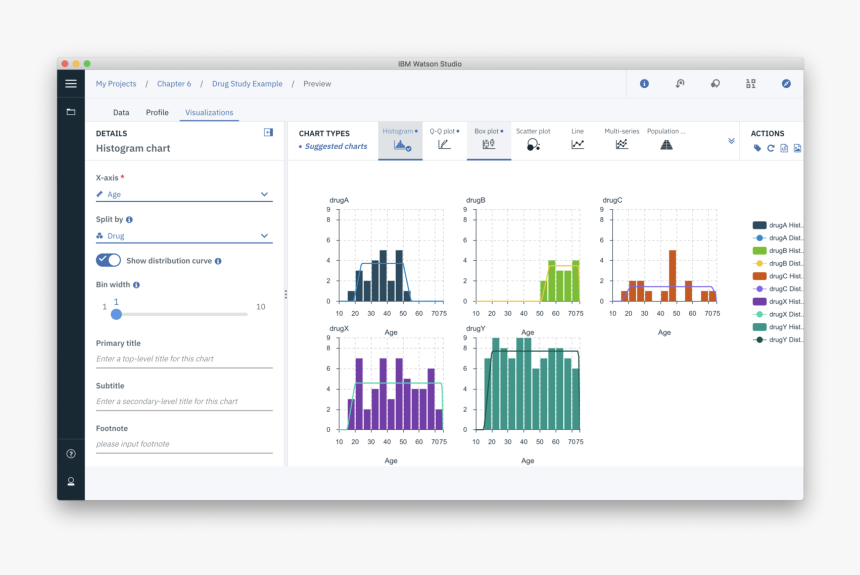The image size is (860, 575).
Task: Go to My Projects breadcrumb
Action: pos(116,84)
